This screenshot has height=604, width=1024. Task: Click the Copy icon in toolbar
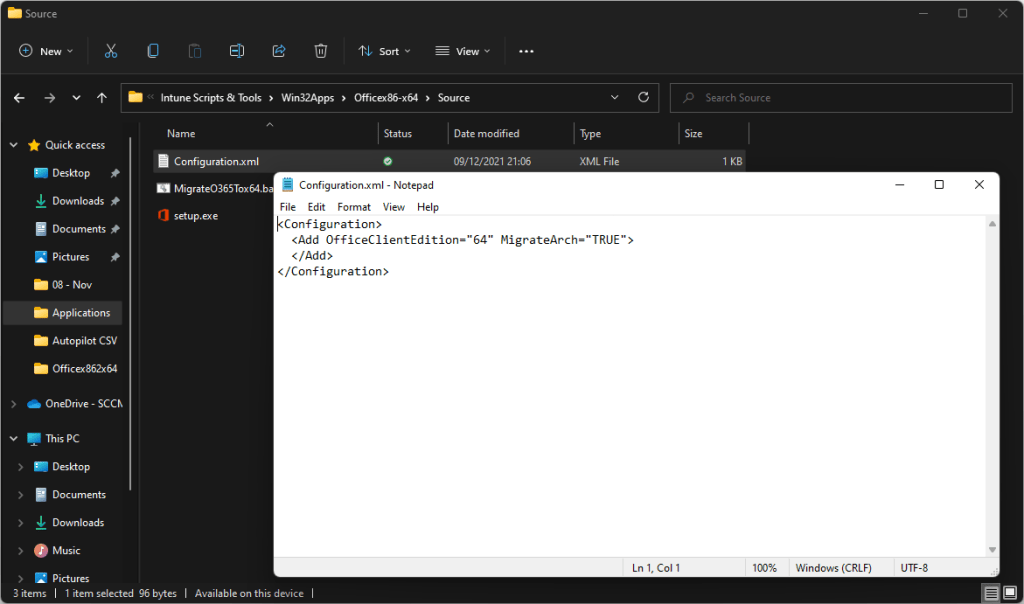[x=153, y=51]
